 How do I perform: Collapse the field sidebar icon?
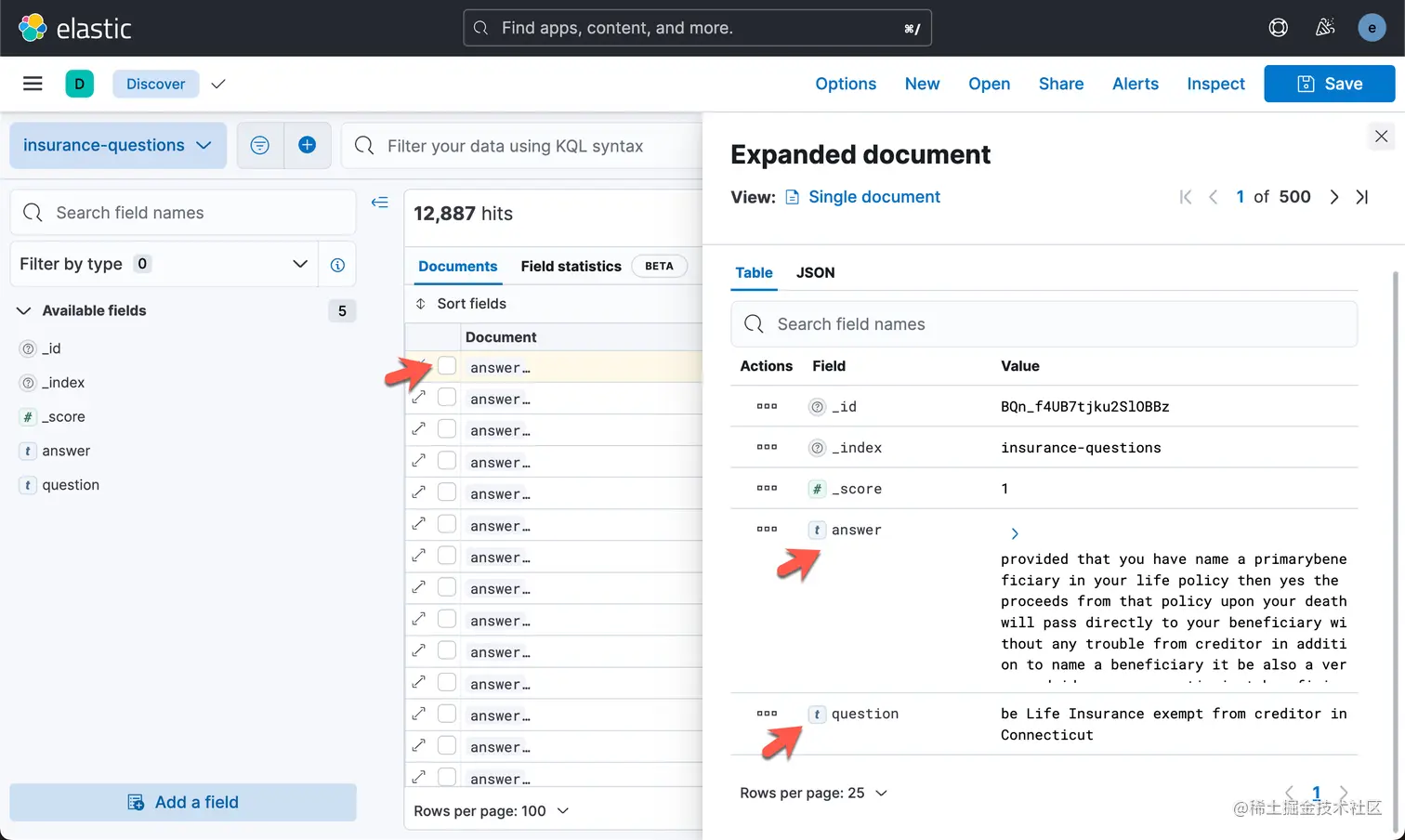(380, 203)
